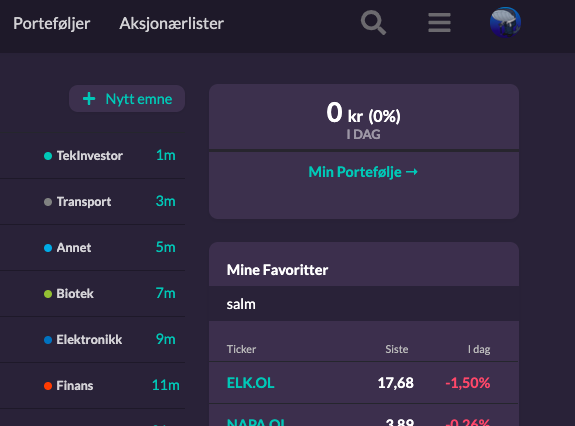Viewport: 575px width, 426px height.
Task: Sort favorites by the Siste column
Action: [396, 349]
